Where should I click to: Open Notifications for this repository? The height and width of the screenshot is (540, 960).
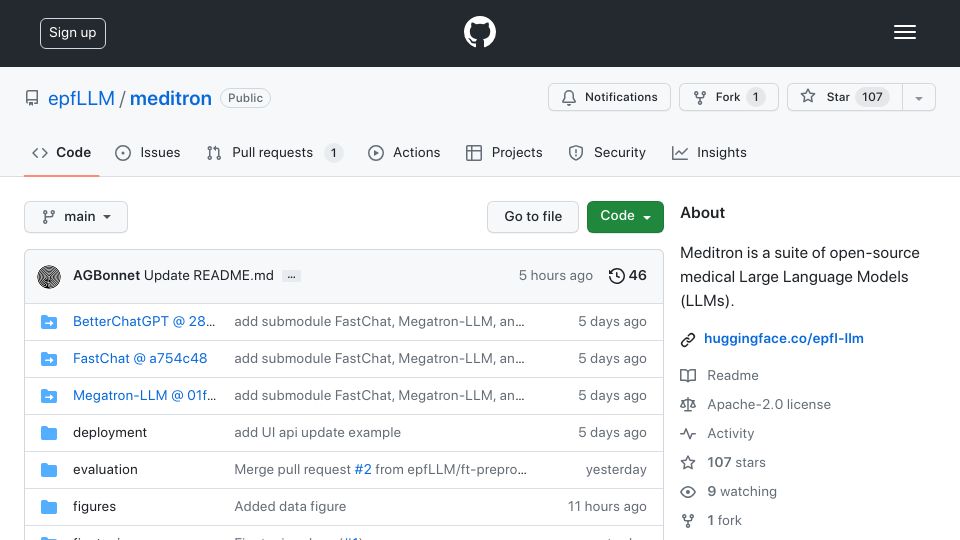(609, 97)
